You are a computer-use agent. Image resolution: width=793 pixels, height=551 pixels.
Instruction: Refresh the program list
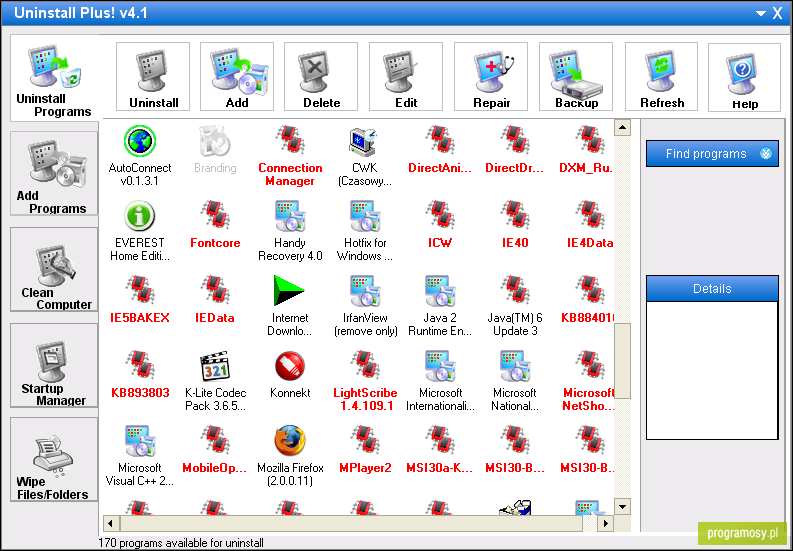coord(661,76)
